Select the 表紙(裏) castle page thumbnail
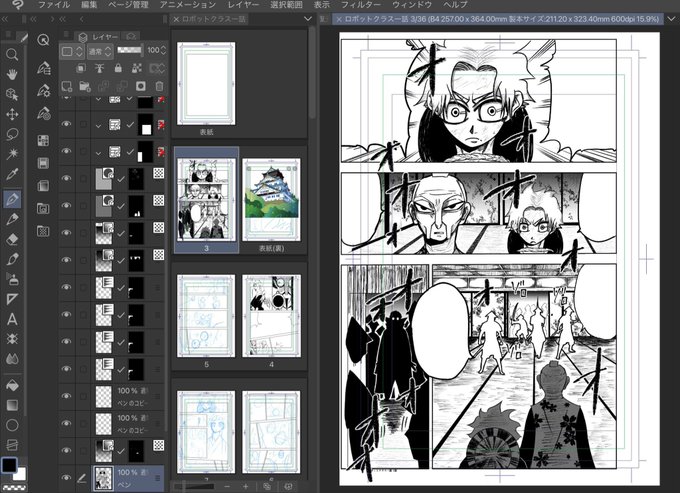 (x=271, y=200)
